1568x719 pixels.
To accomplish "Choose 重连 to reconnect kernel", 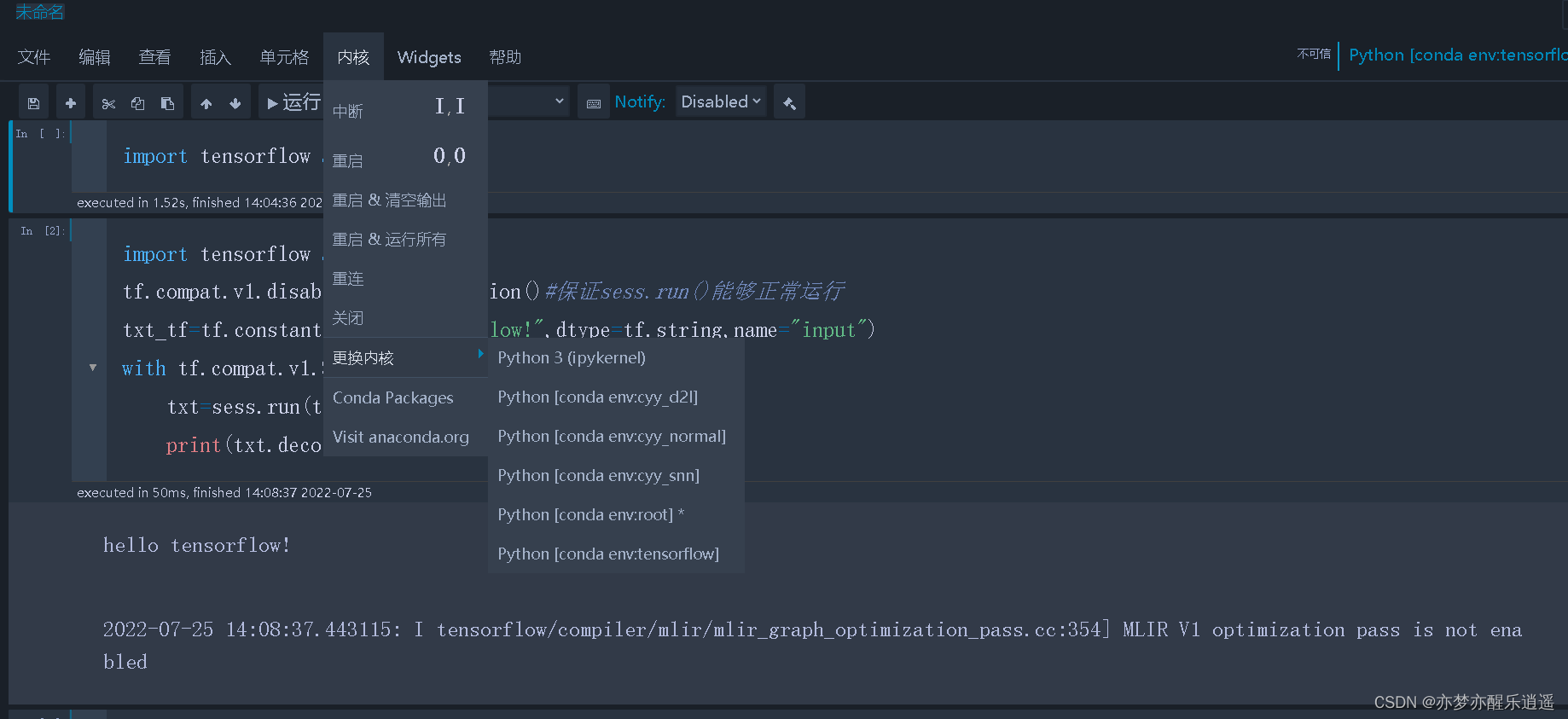I will pos(405,278).
